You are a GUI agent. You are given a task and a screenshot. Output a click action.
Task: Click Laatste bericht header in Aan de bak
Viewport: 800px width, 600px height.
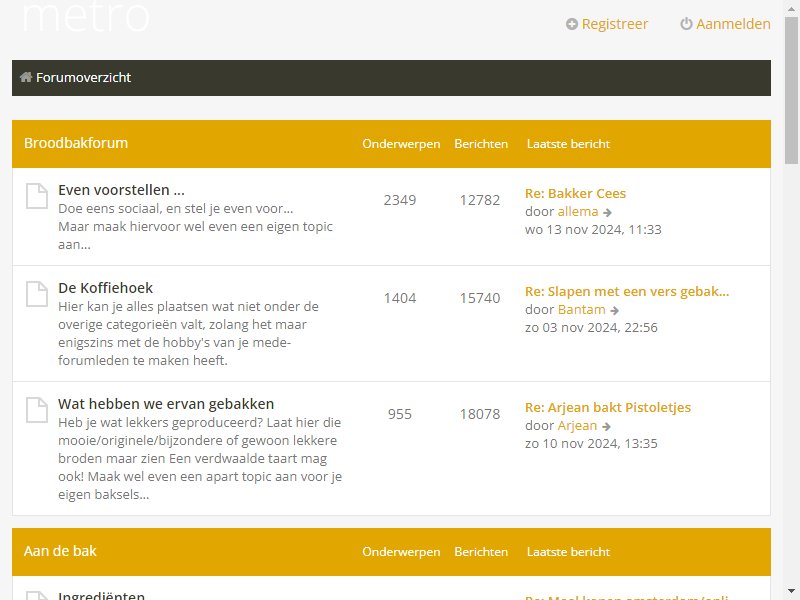click(568, 552)
